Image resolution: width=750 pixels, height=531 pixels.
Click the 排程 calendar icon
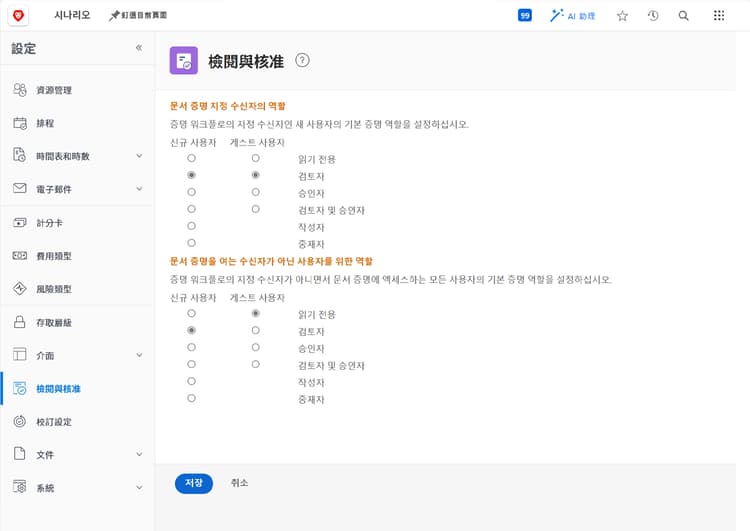point(20,123)
